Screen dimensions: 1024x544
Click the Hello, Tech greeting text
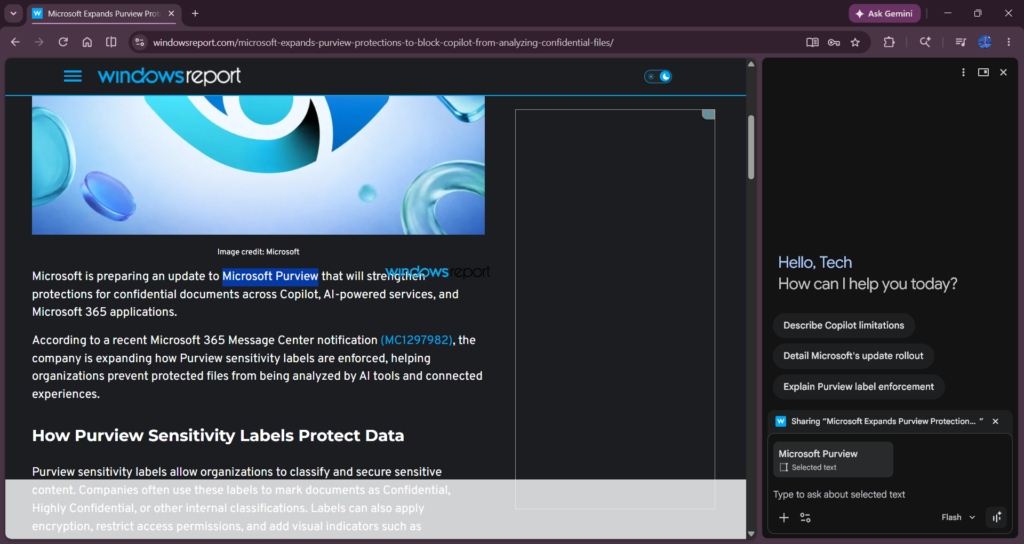(814, 263)
